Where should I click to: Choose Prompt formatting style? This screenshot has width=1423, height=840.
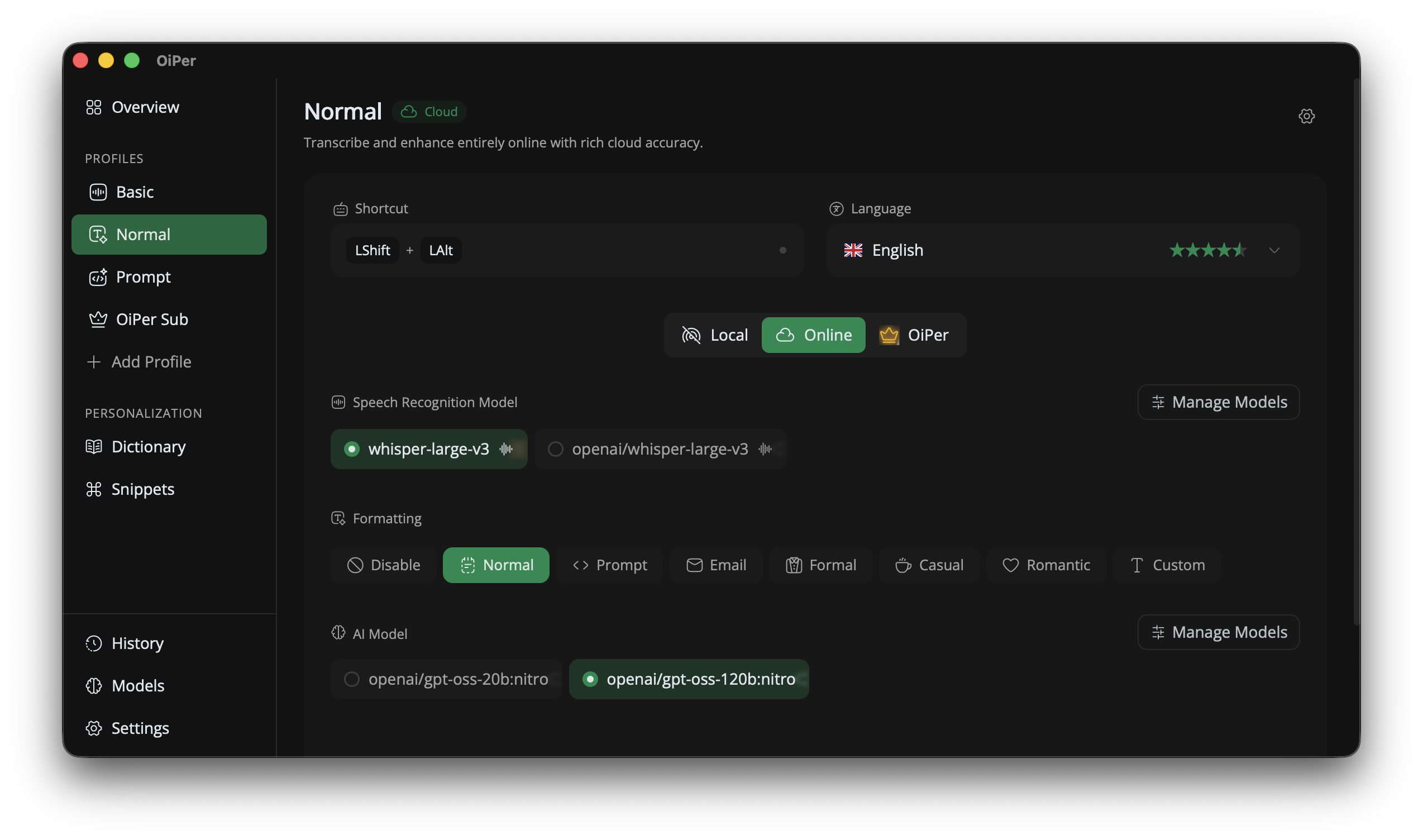point(609,565)
